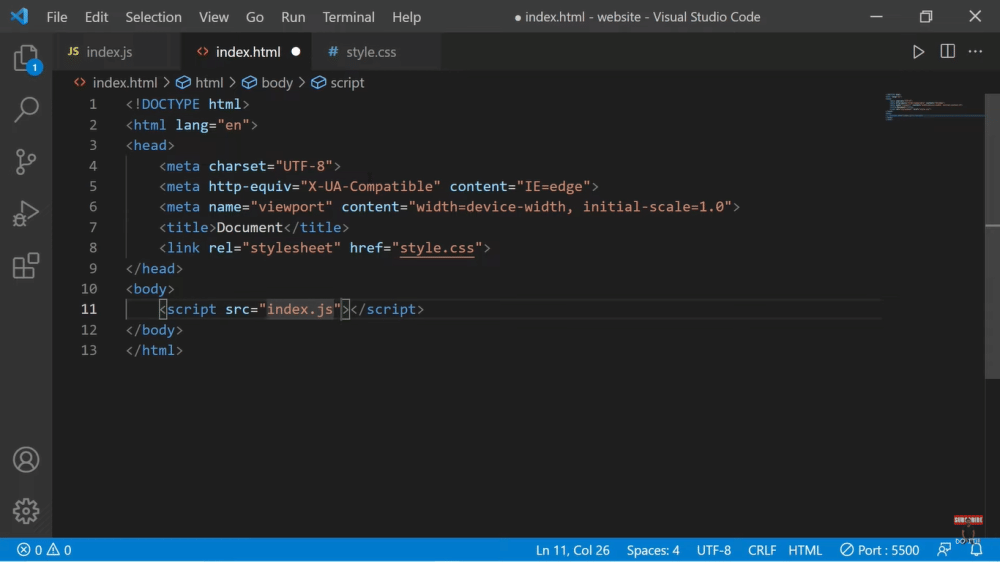This screenshot has width=1000, height=562.
Task: Click Port : 5500 in status bar
Action: tap(879, 550)
